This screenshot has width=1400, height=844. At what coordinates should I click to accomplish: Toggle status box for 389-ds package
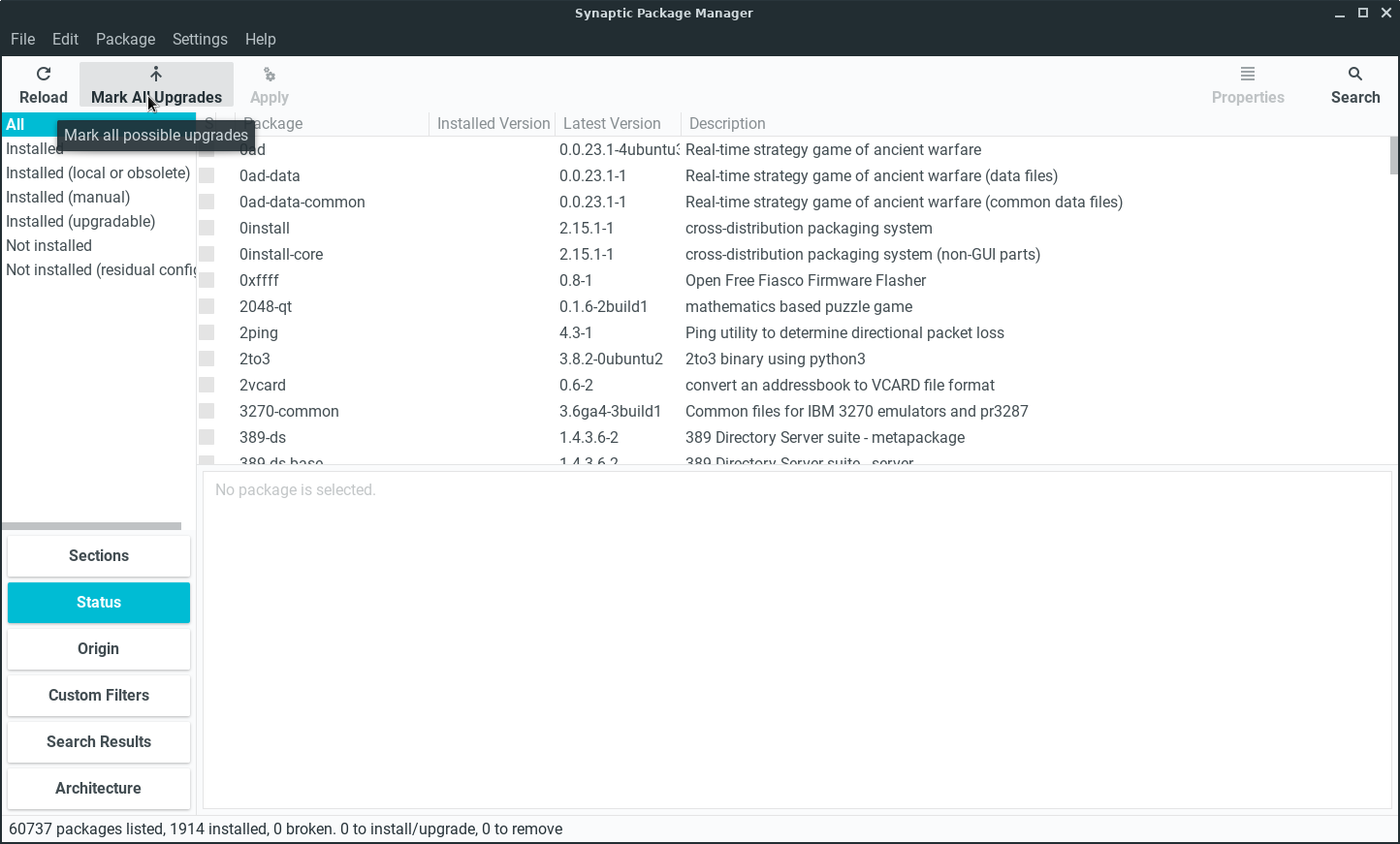coord(207,437)
